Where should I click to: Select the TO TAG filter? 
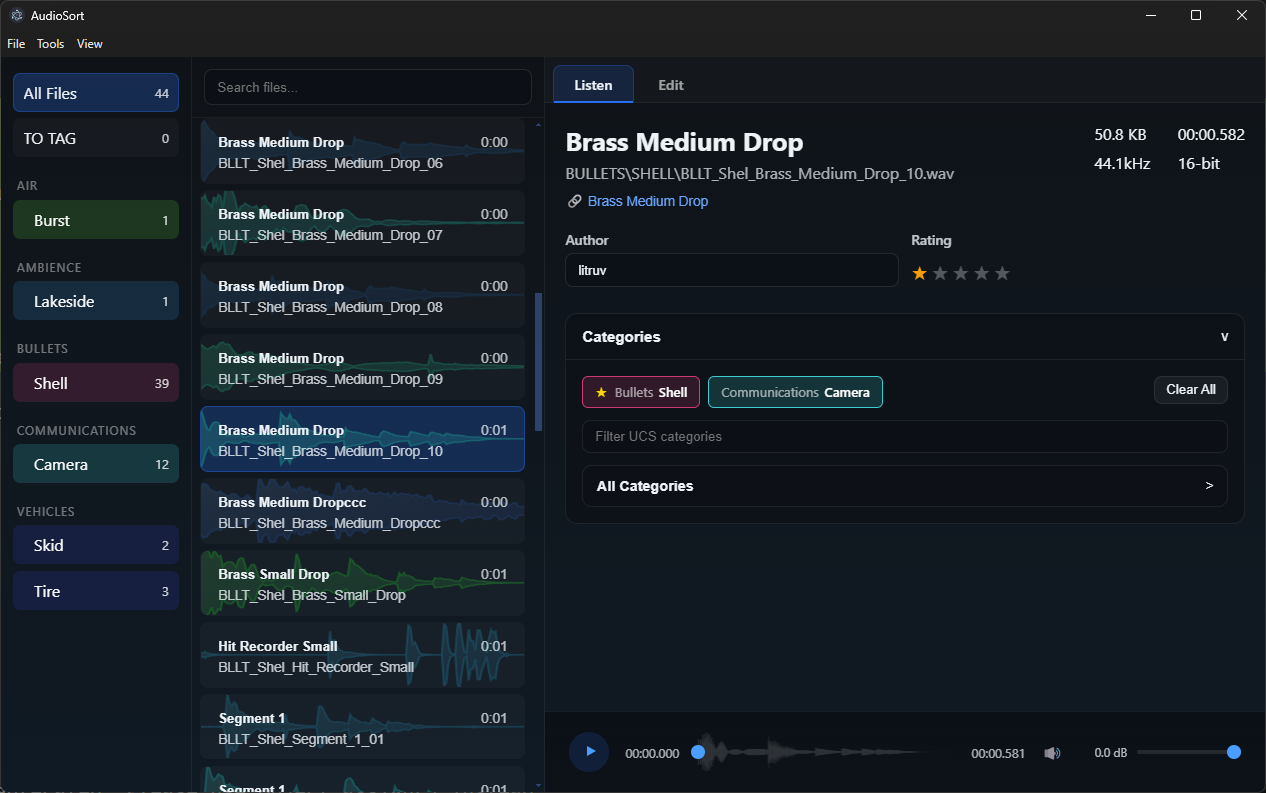[95, 138]
